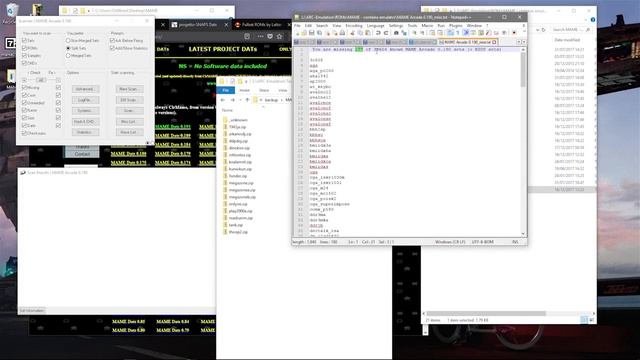Open browser page actions dots menu
The width and height of the screenshot is (640, 360).
click(x=260, y=37)
